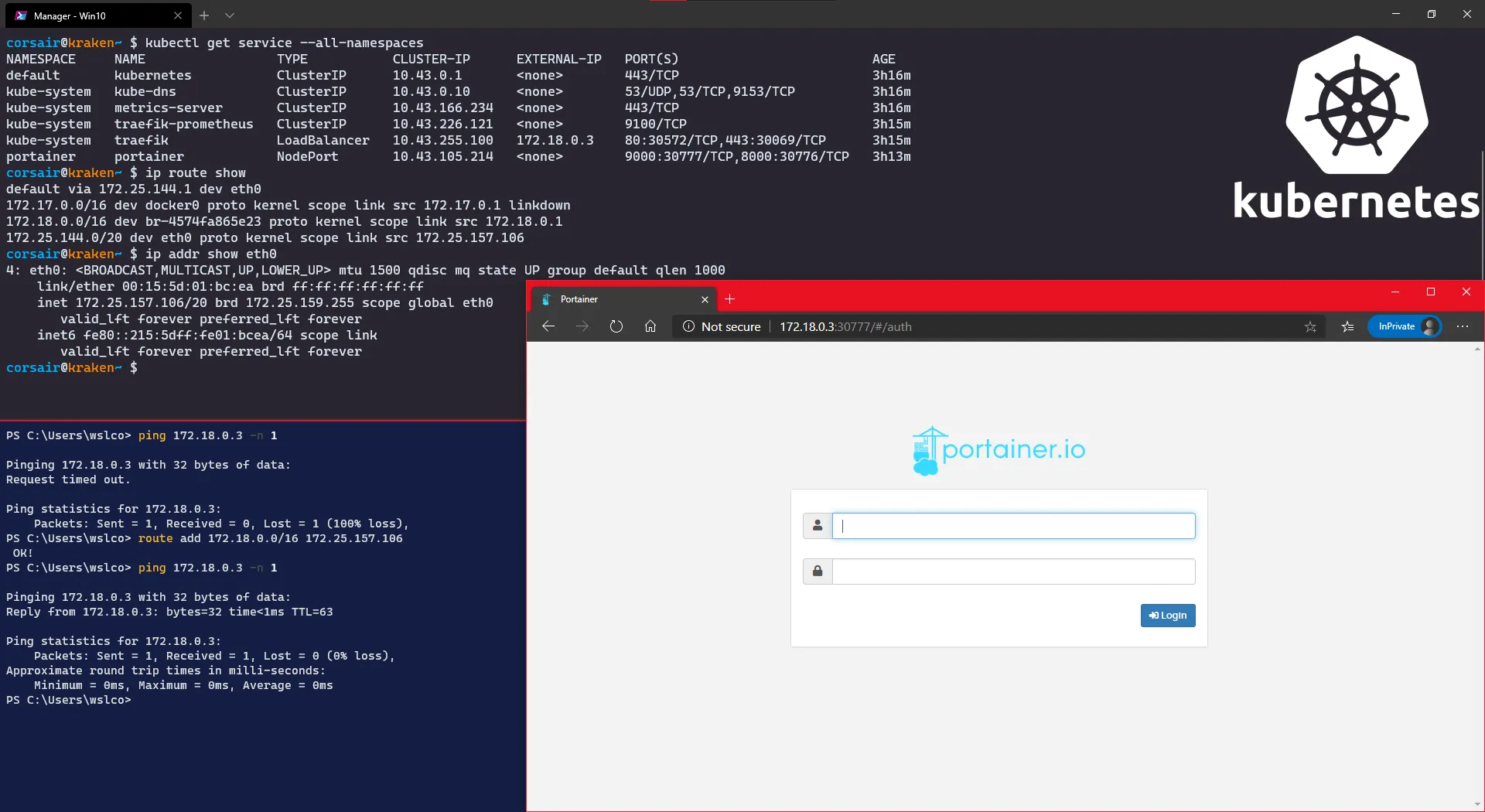The image size is (1485, 812).
Task: Focus the Portainer password field
Action: (1013, 571)
